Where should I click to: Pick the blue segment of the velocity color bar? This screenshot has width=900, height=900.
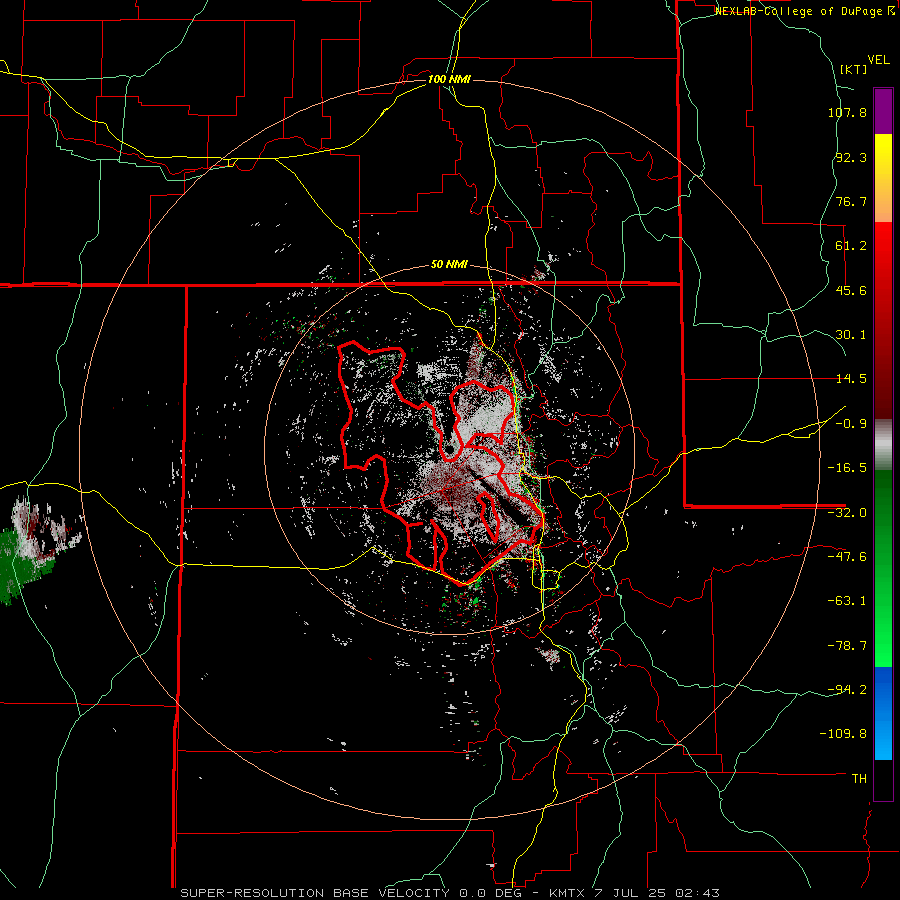click(x=883, y=713)
